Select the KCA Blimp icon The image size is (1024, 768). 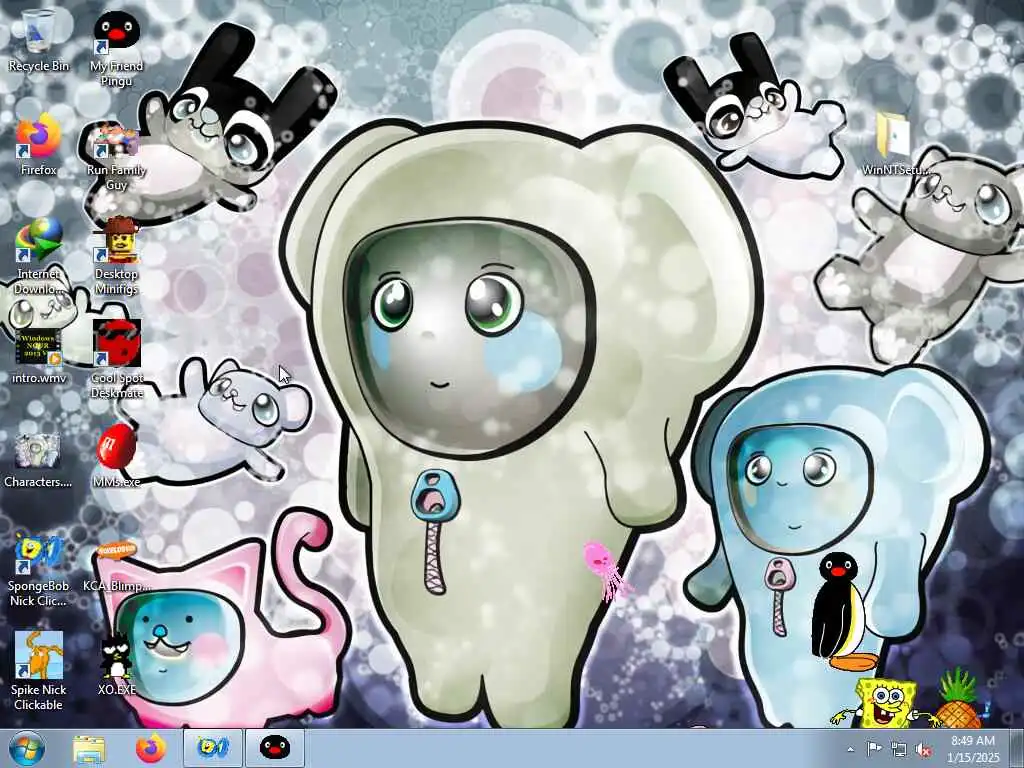116,567
